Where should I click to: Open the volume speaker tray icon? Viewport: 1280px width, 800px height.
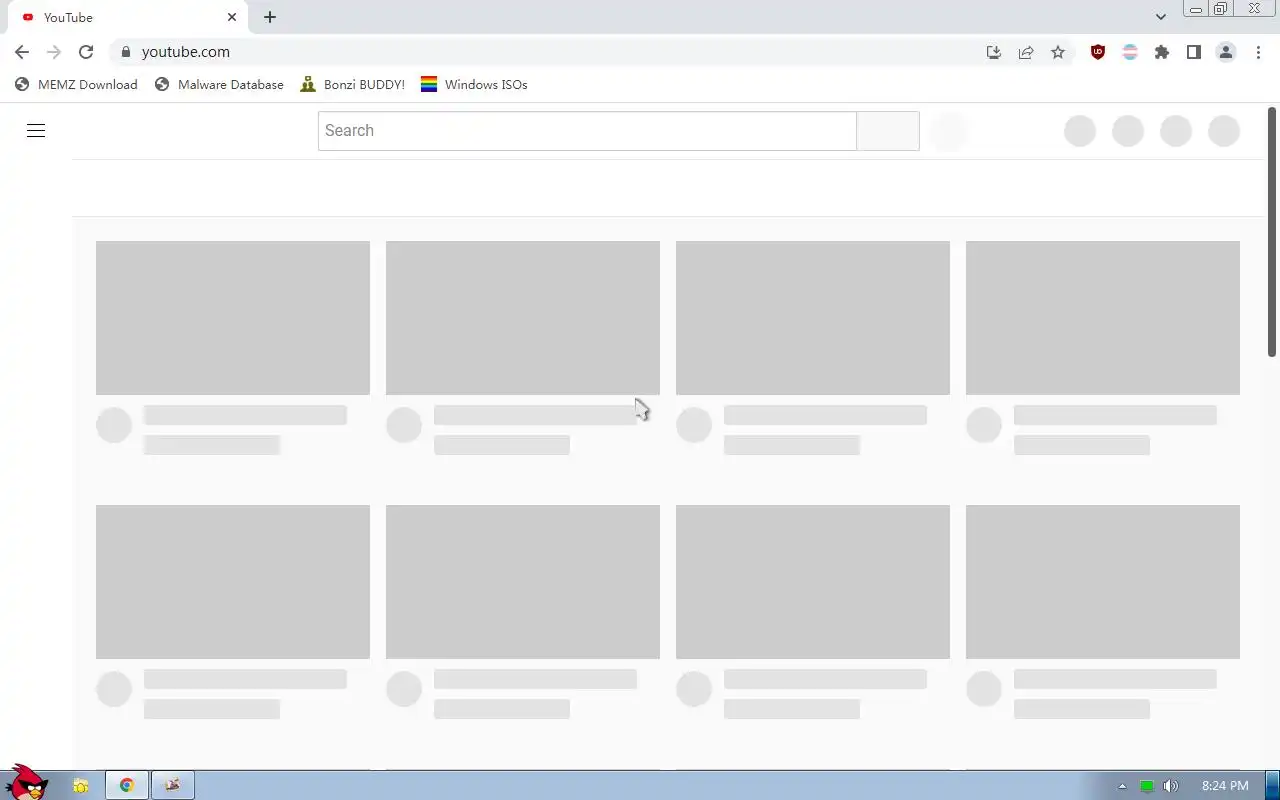[1170, 786]
